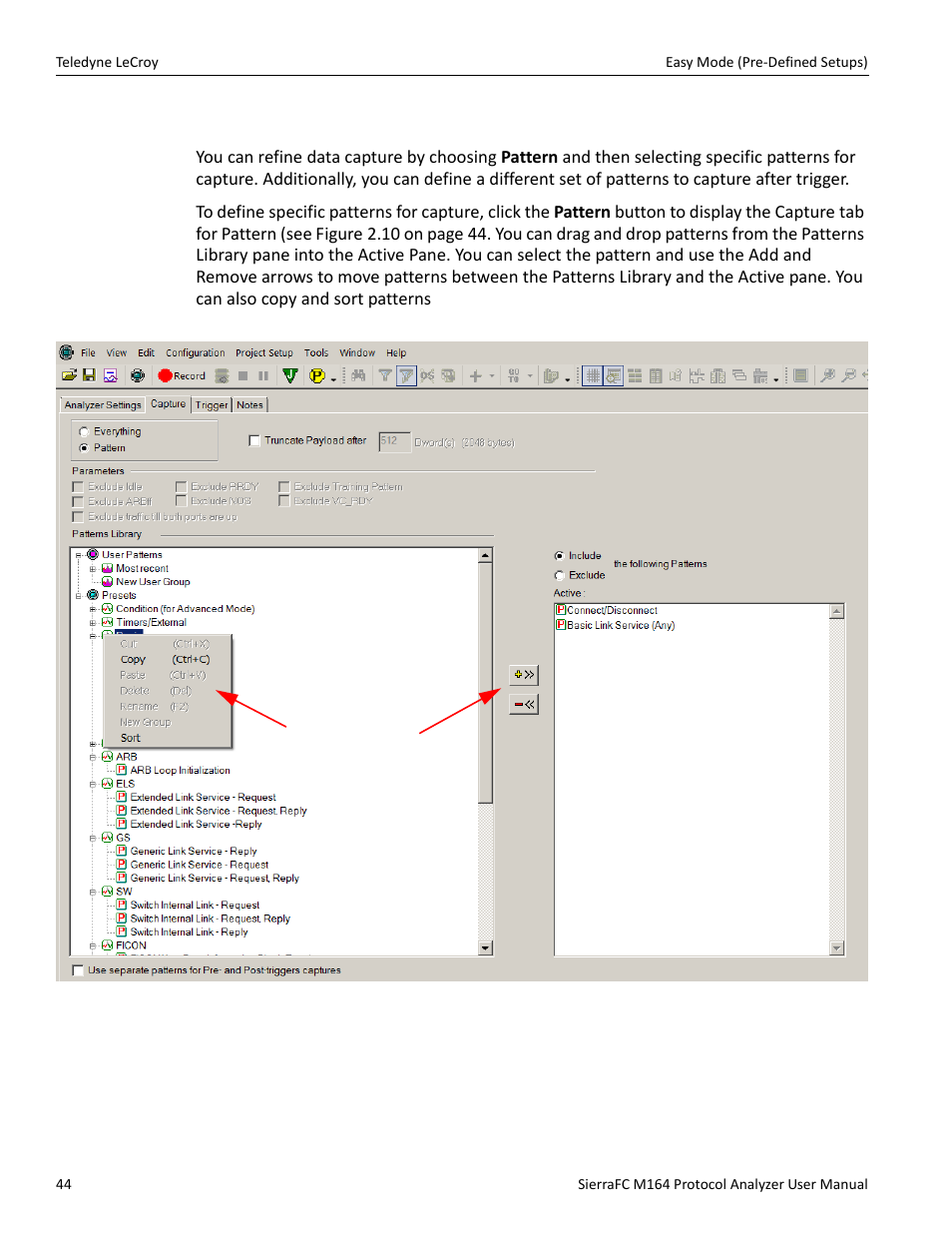Collapse the ARB tree node
Screen dimensions: 952x1233
(92, 758)
